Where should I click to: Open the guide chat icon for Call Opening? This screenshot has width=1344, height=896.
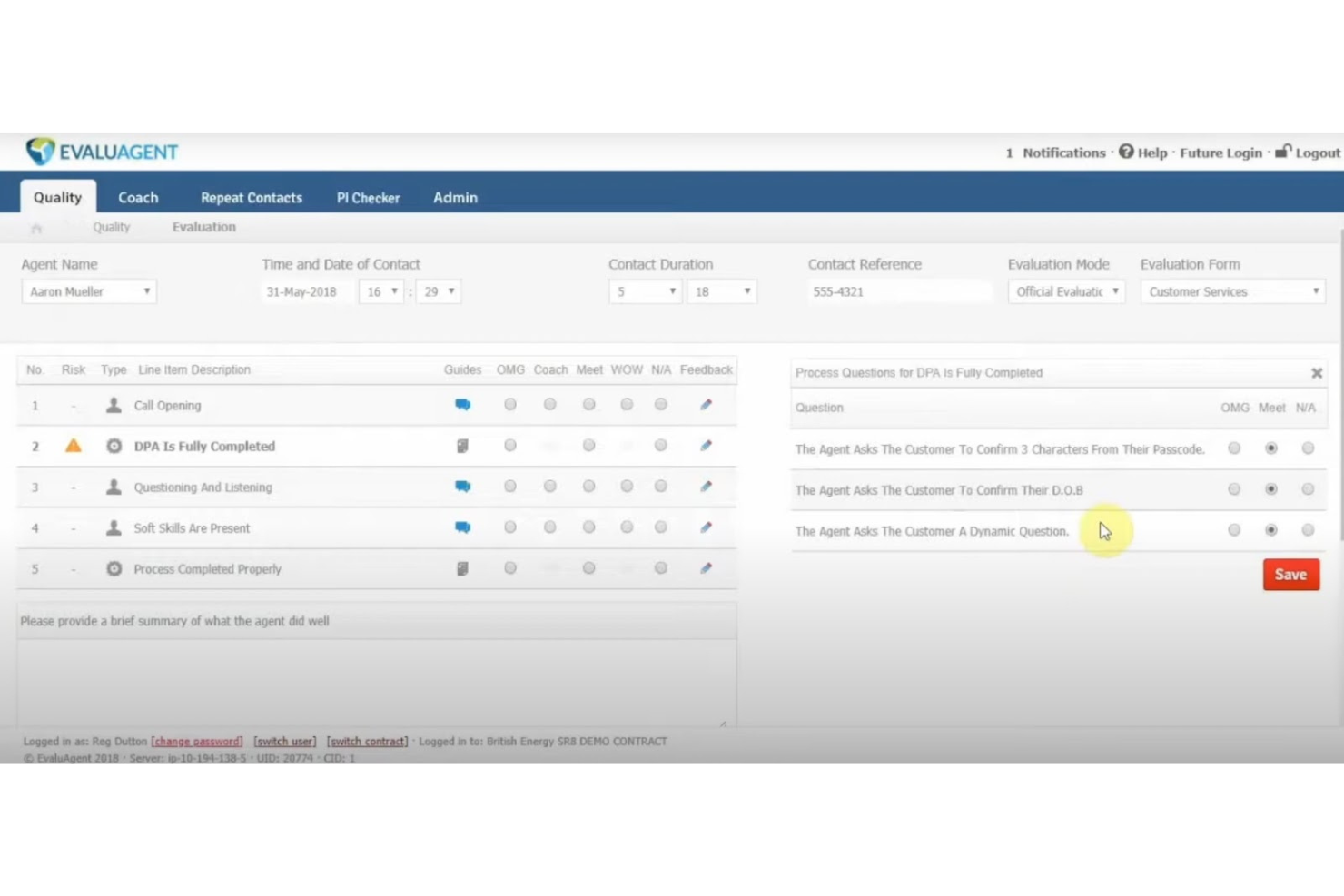point(463,404)
